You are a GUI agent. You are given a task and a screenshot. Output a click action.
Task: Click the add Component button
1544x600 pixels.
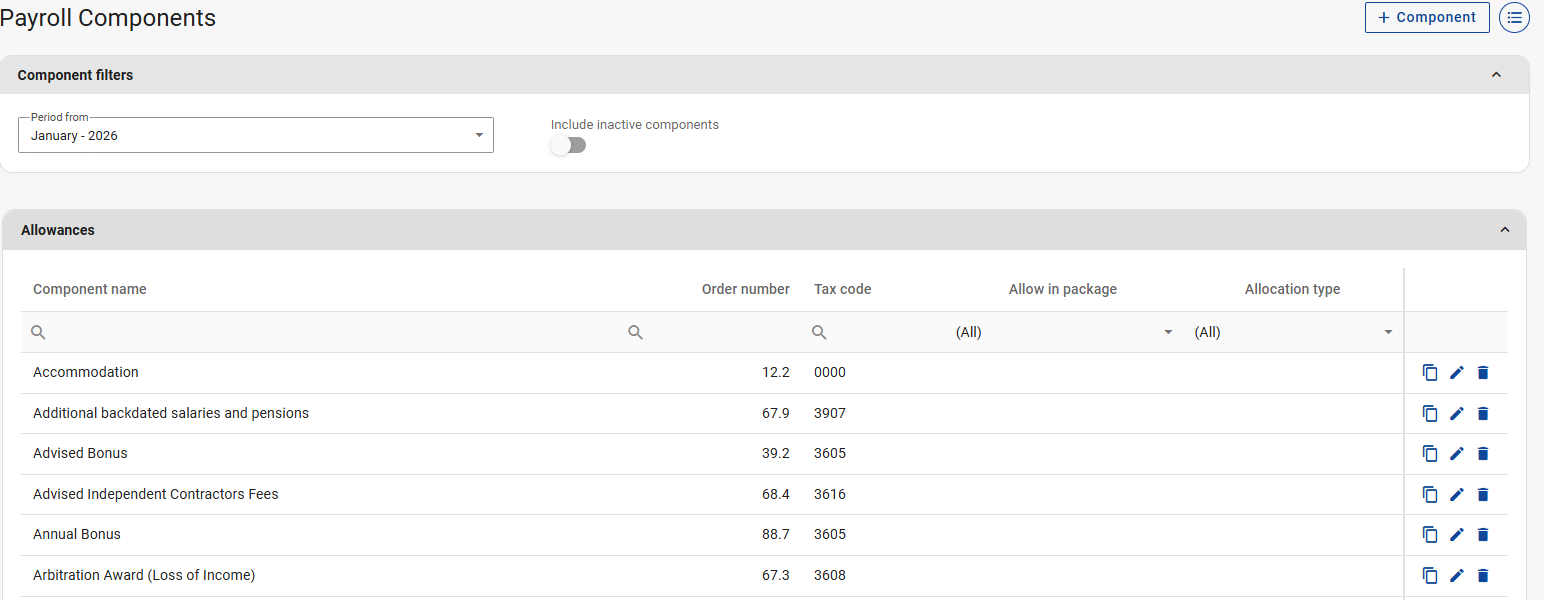1426,17
